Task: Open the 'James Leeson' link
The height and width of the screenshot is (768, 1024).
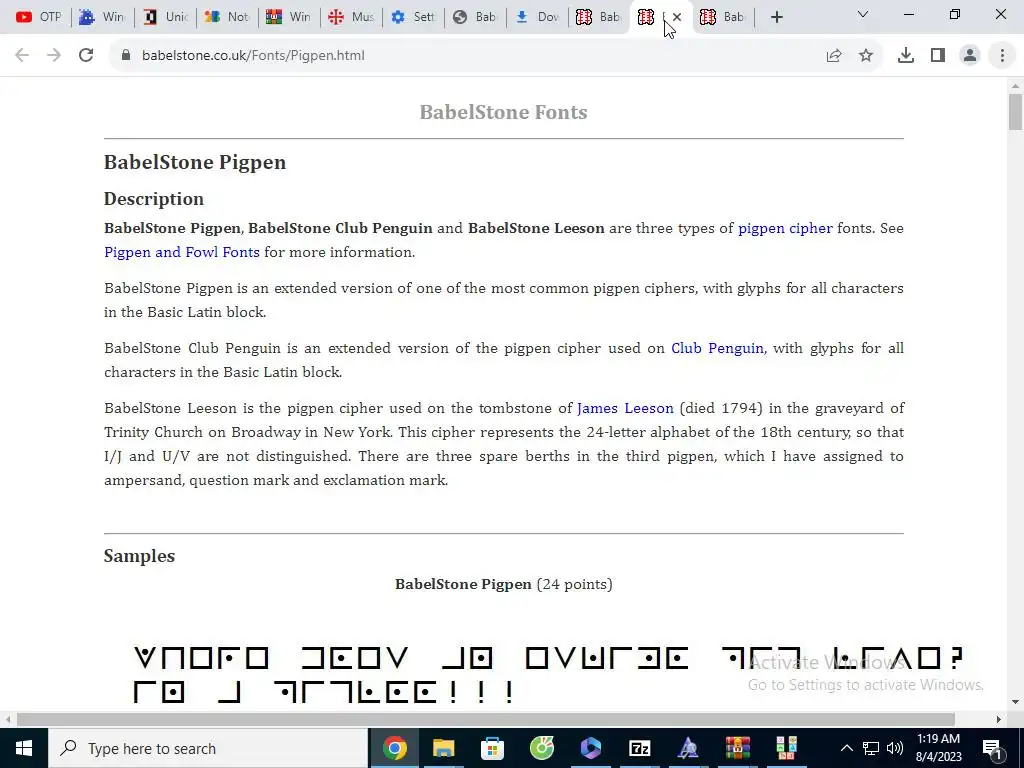Action: pos(625,408)
